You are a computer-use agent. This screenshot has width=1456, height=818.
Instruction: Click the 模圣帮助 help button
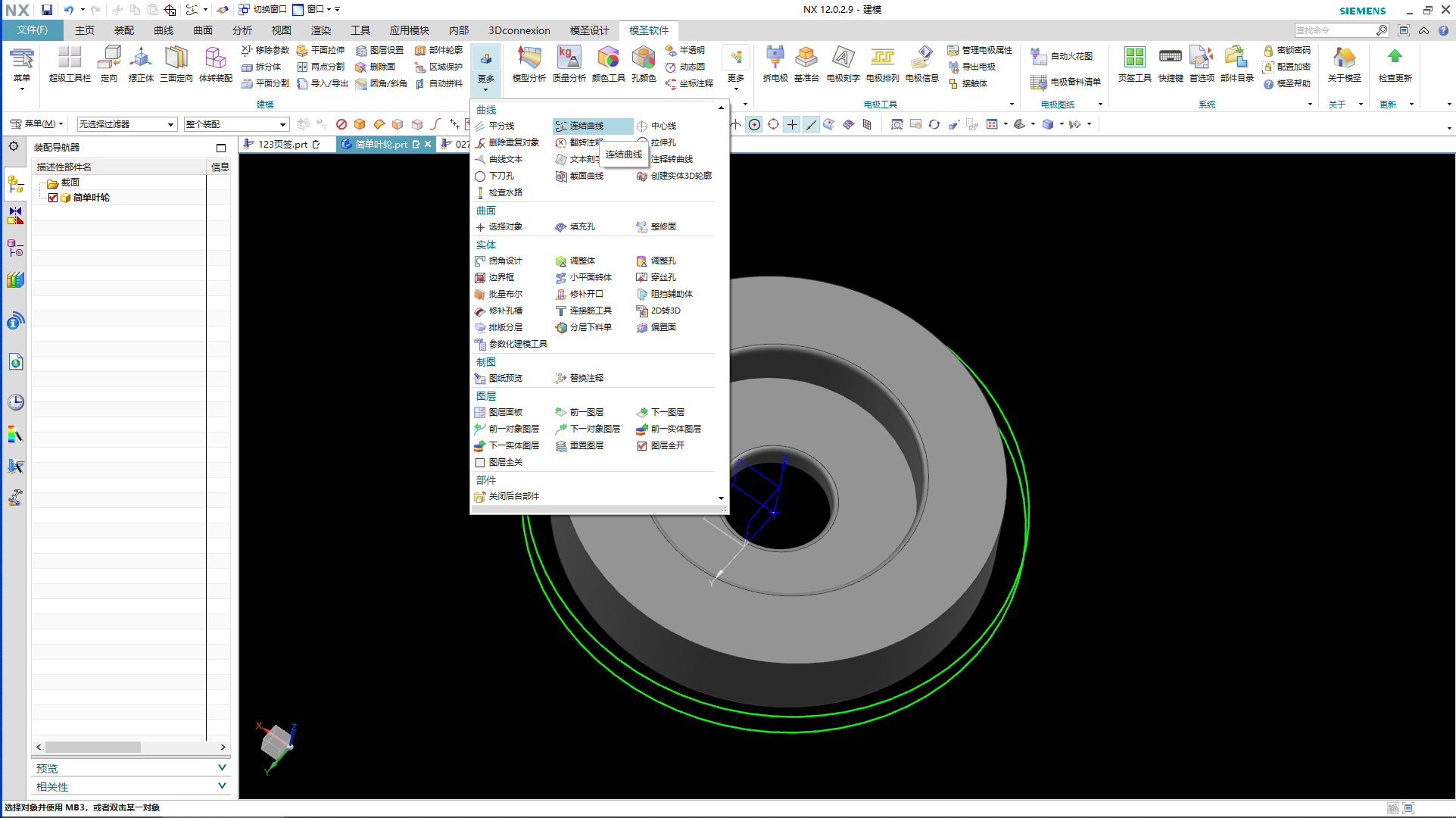tap(1286, 83)
